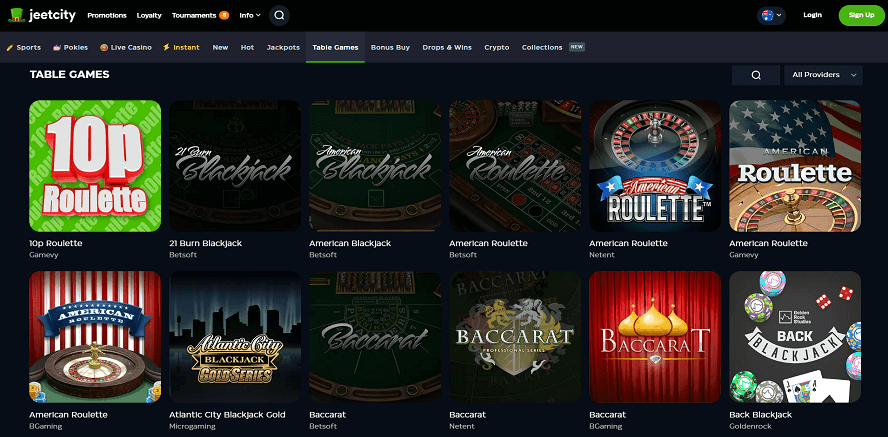Open the All Providers dropdown
The width and height of the screenshot is (888, 437).
823,75
